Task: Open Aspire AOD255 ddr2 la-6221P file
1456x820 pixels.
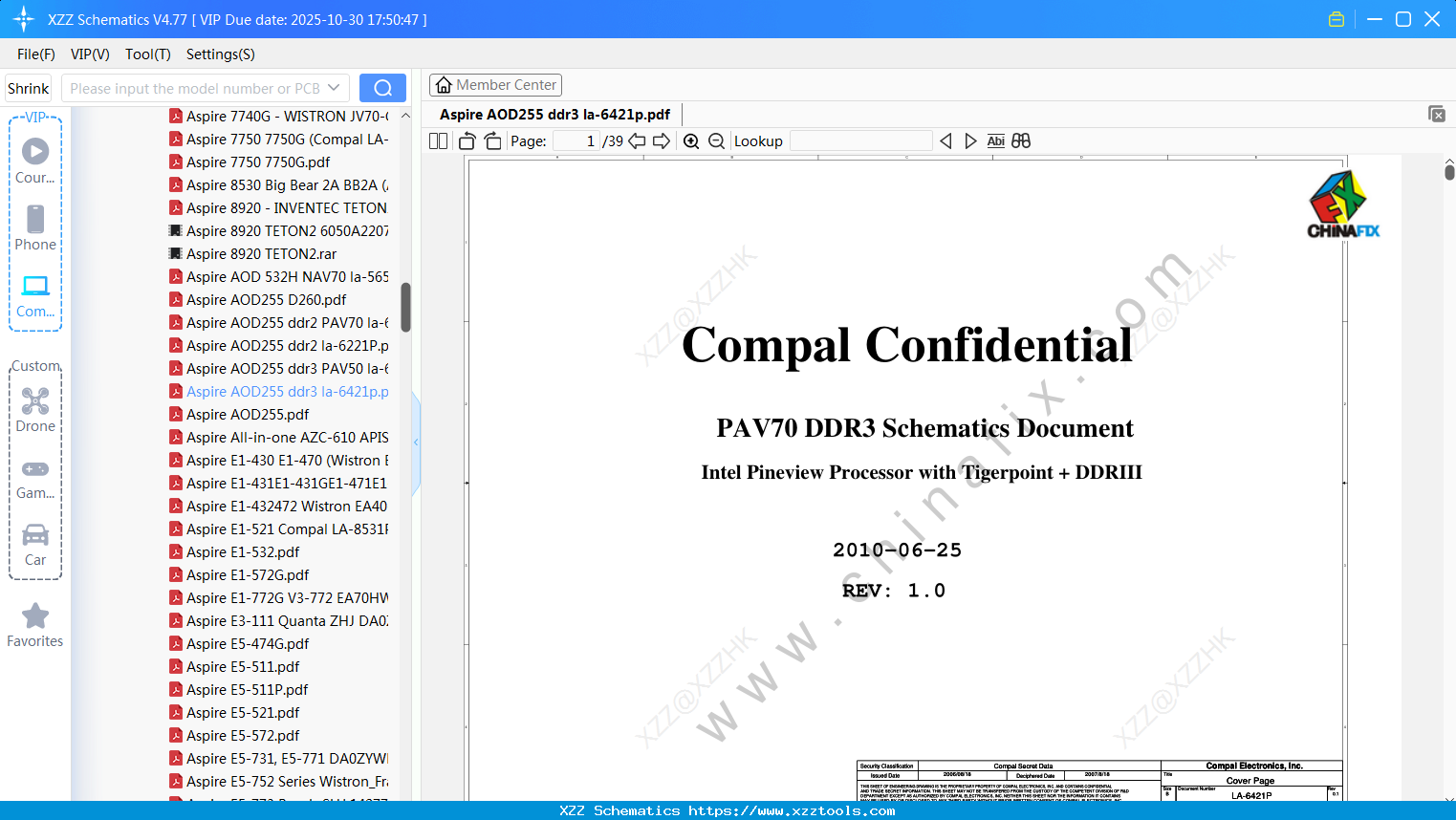Action: point(279,346)
